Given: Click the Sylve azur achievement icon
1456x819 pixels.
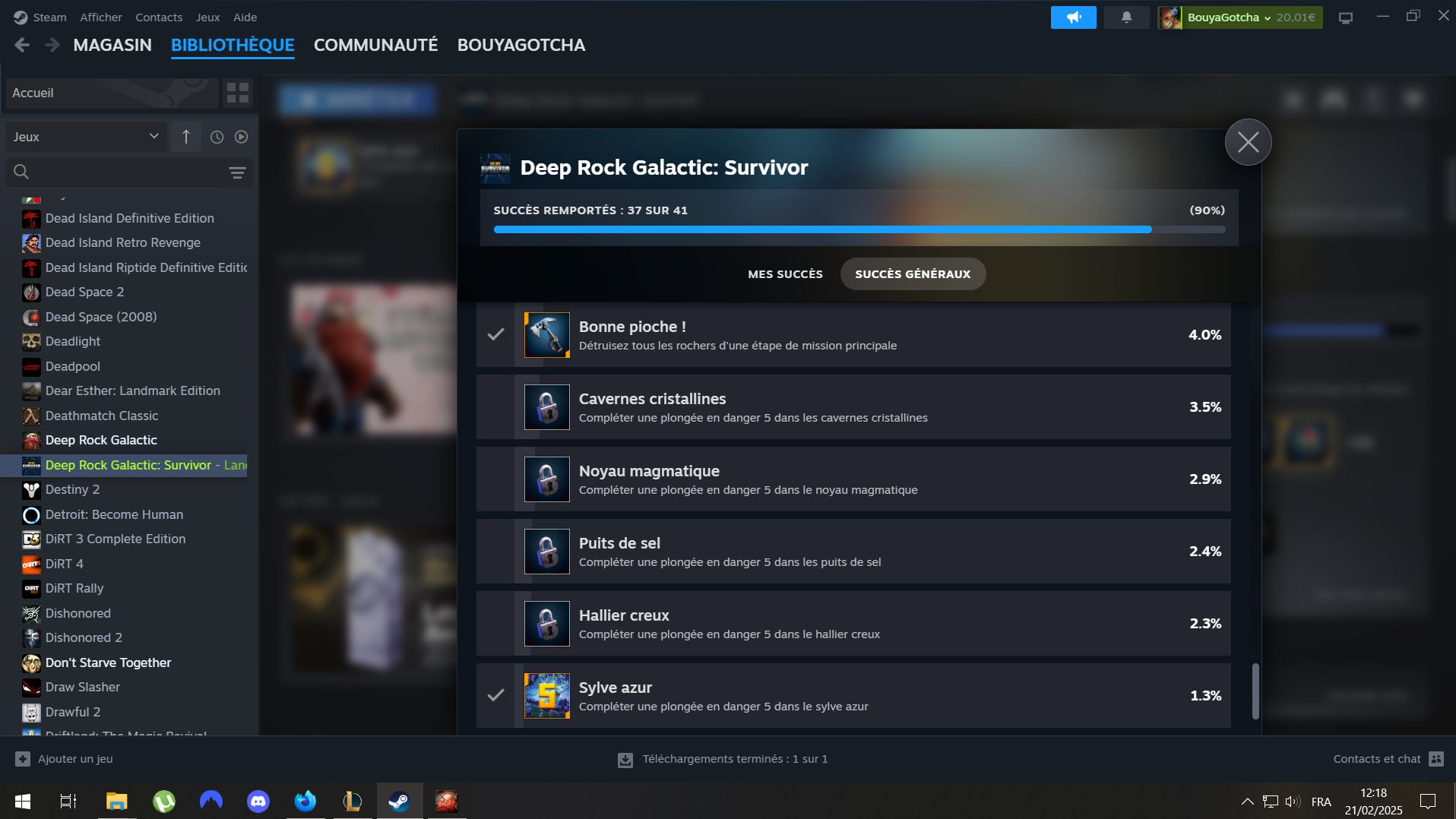Looking at the screenshot, I should (547, 696).
